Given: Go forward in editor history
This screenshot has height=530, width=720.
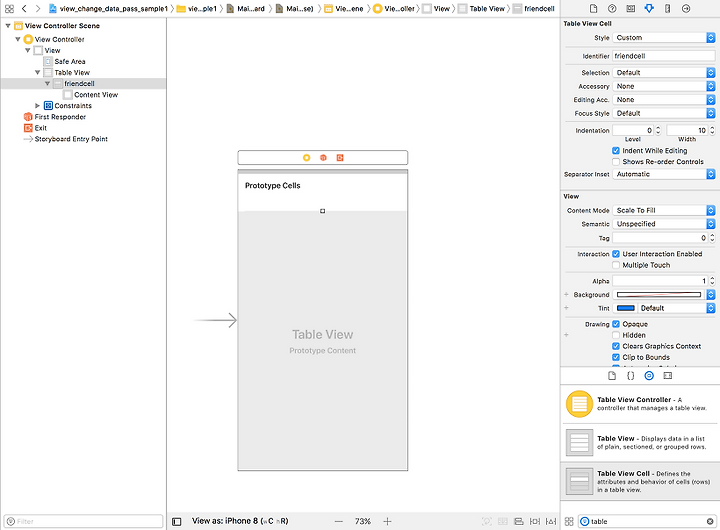Looking at the screenshot, I should click(x=38, y=9).
